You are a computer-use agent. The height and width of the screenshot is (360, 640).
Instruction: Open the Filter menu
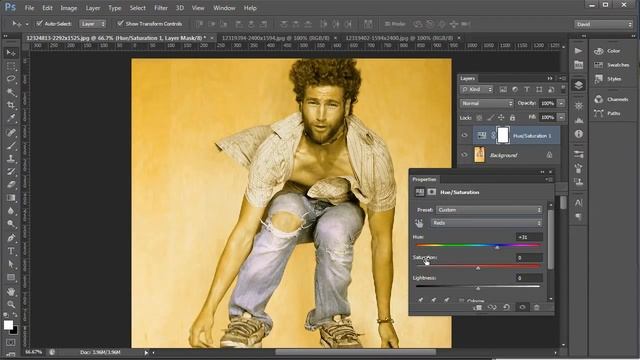click(161, 8)
